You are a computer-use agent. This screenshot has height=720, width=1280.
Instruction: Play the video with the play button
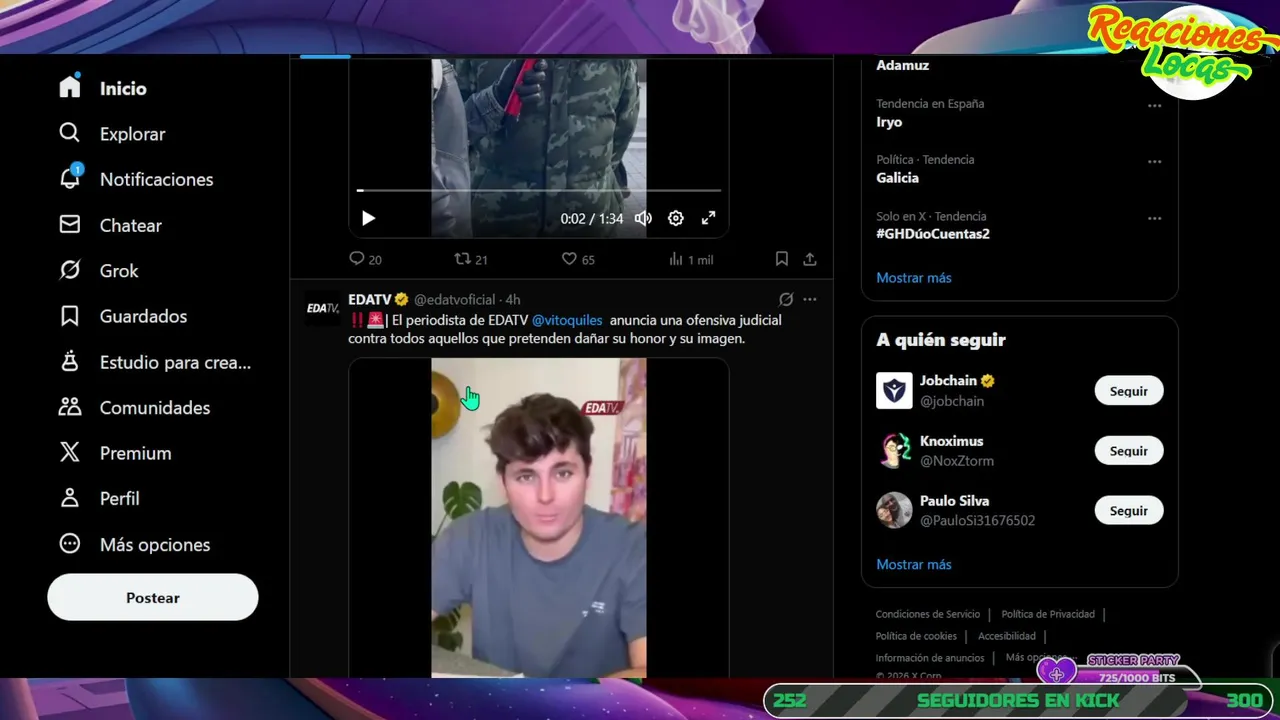coord(368,218)
